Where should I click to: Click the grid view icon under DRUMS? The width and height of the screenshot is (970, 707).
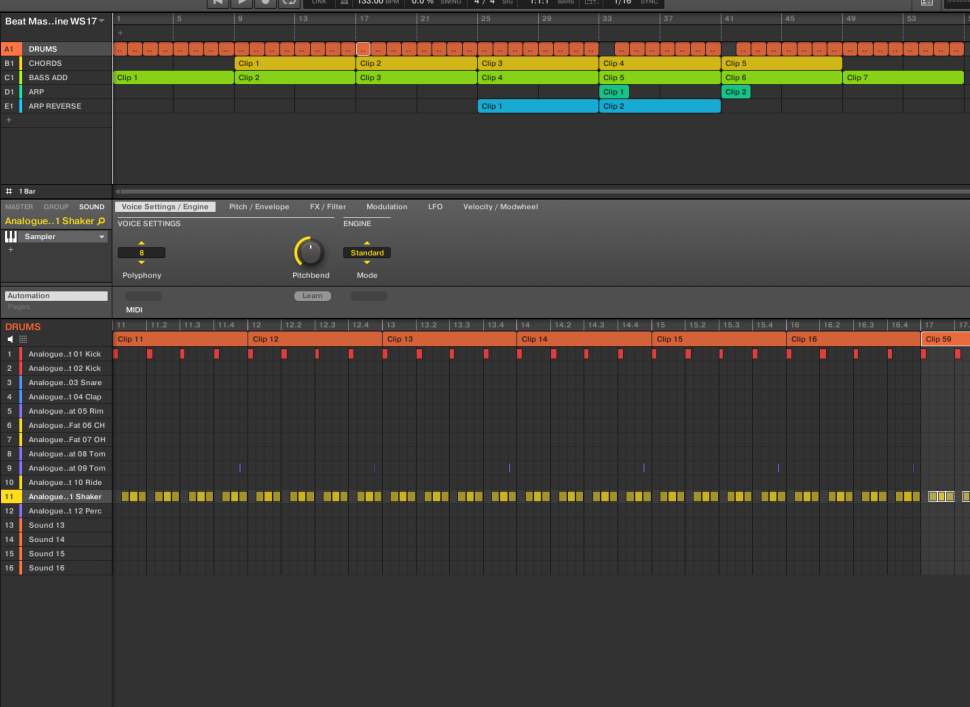pos(23,340)
